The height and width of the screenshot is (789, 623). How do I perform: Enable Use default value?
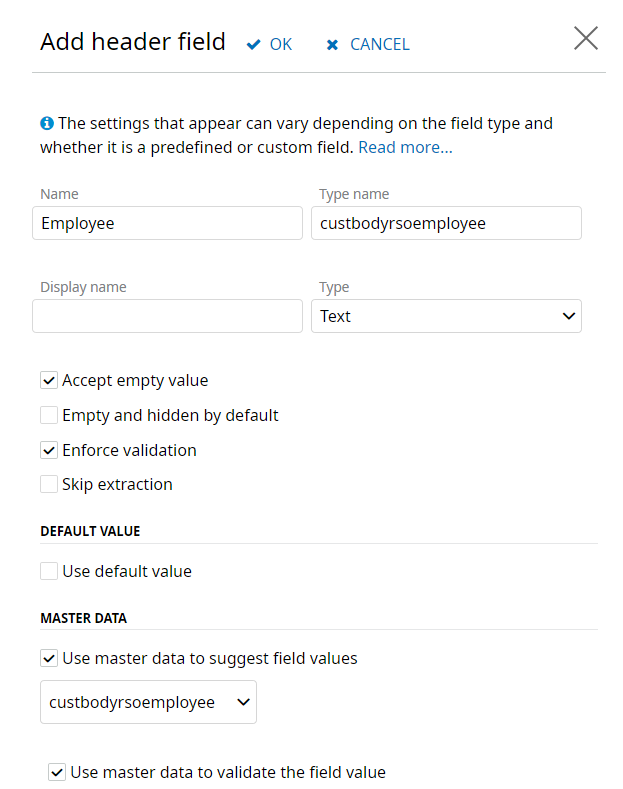click(49, 571)
